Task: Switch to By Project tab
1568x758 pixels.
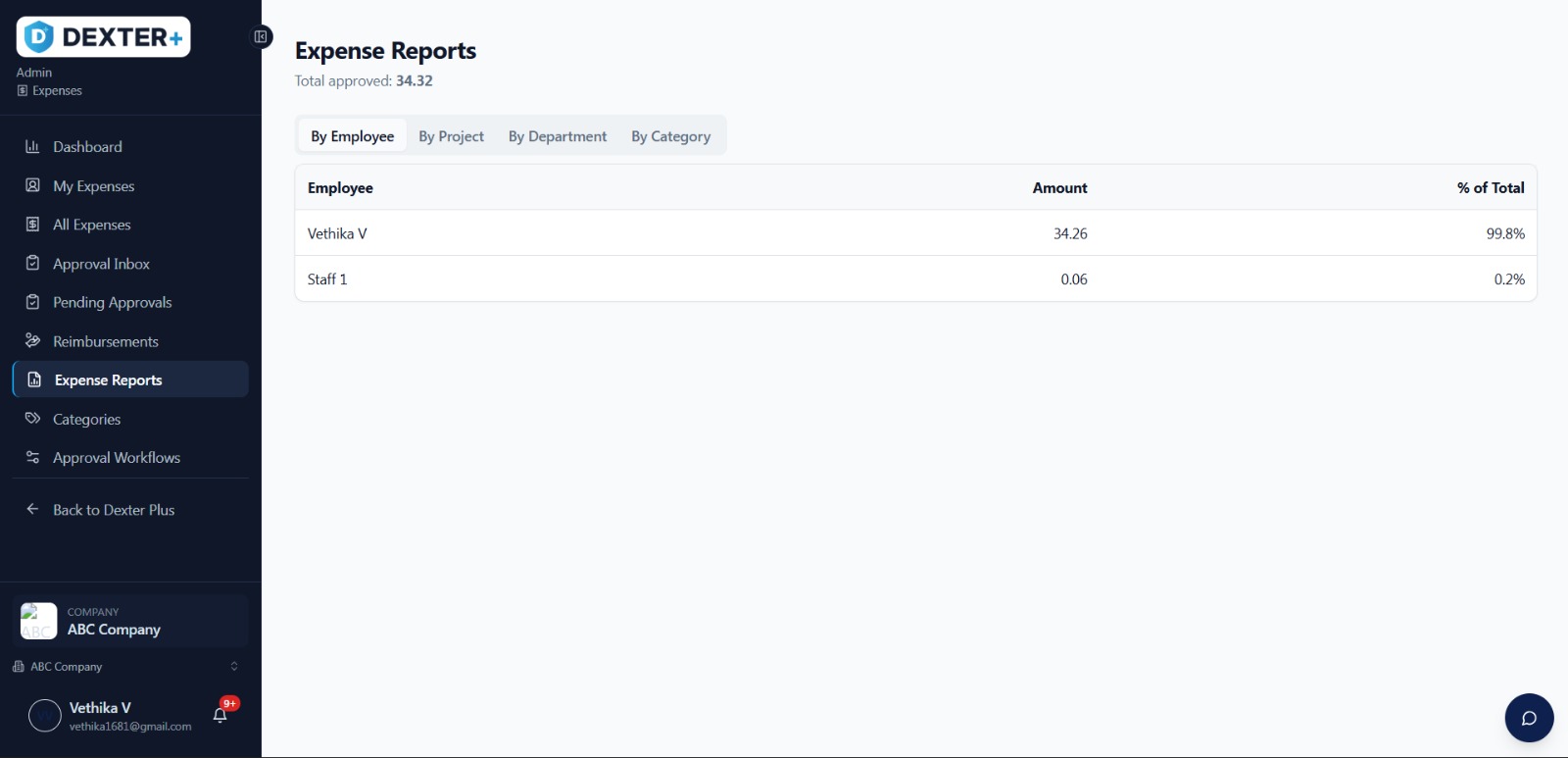Action: (x=451, y=136)
